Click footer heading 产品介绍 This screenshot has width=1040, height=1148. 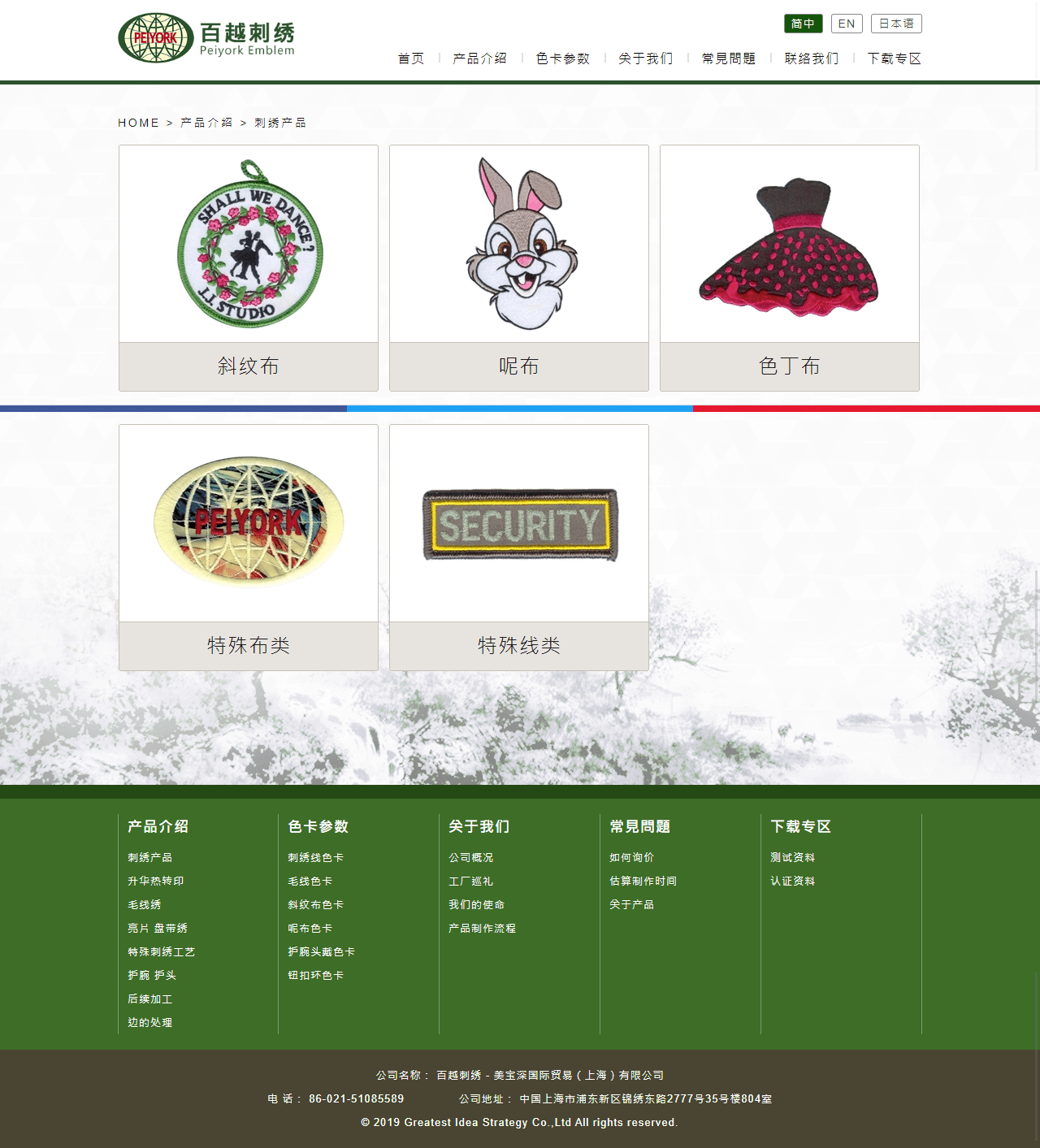coord(158,826)
